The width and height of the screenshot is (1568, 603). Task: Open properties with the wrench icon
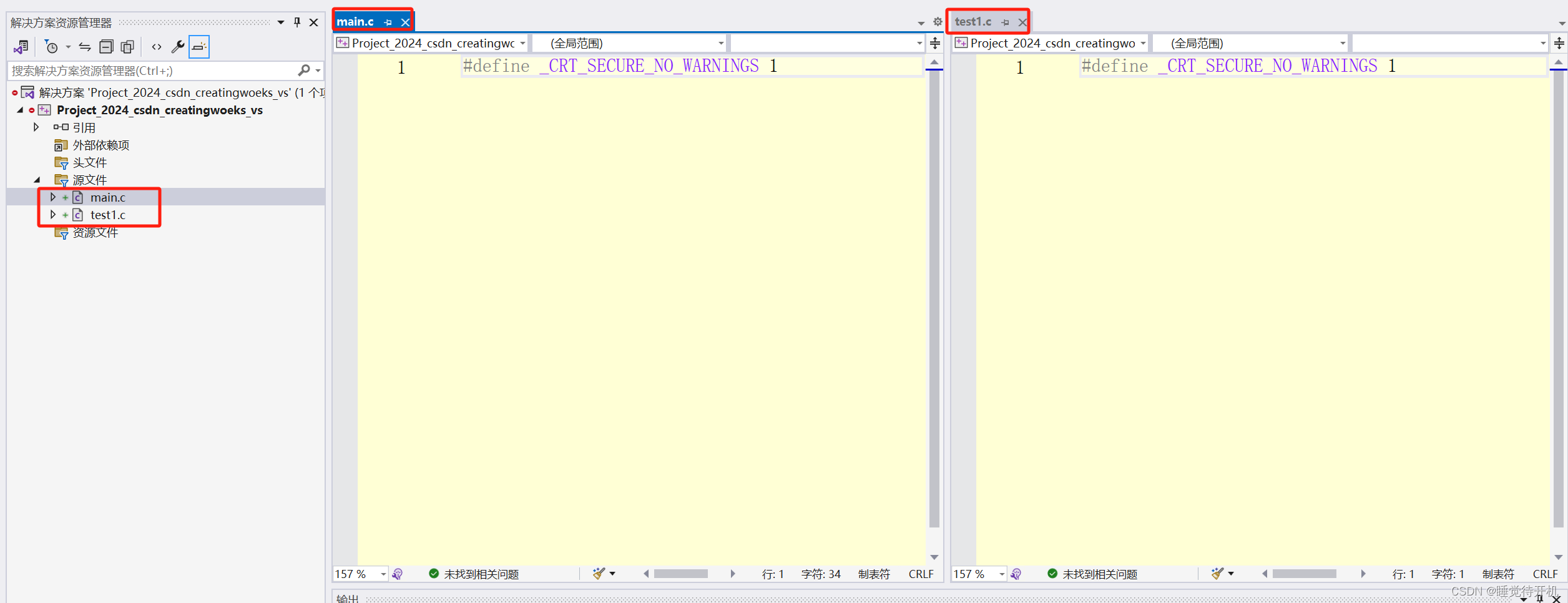pyautogui.click(x=178, y=47)
